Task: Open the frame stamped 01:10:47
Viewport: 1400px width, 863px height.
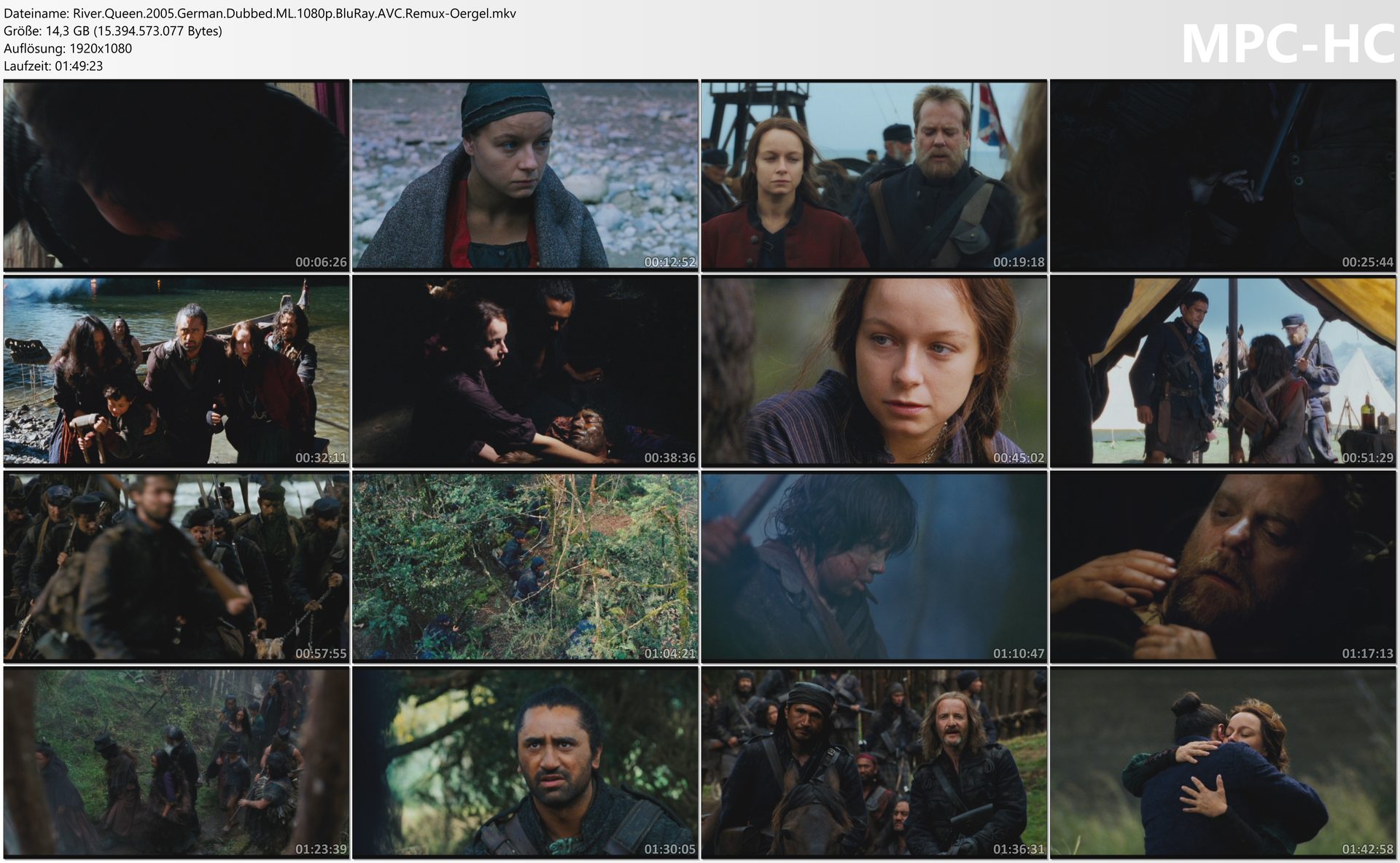Action: 874,566
